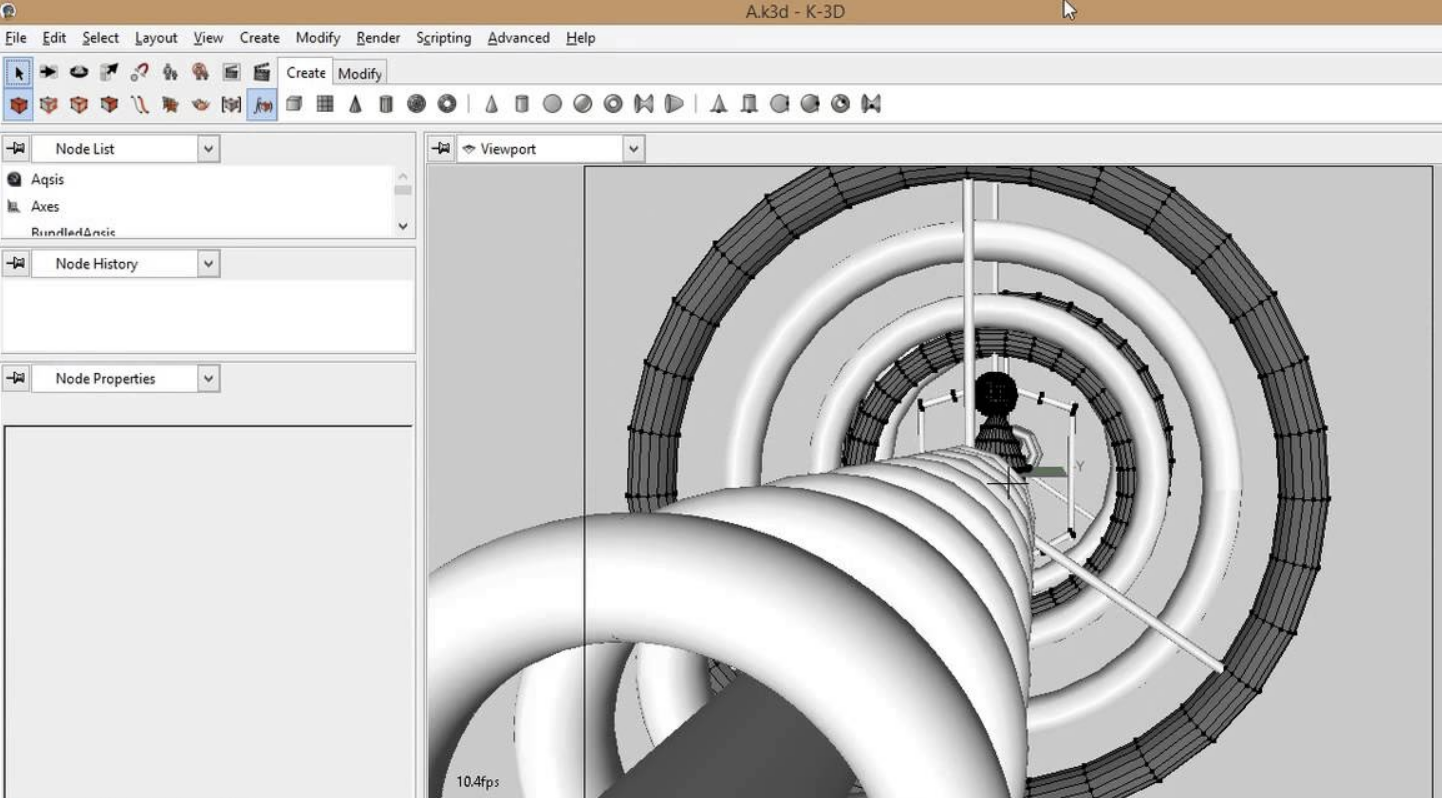The width and height of the screenshot is (1442, 798).
Task: Switch to node selection mode
Action: [x=19, y=104]
